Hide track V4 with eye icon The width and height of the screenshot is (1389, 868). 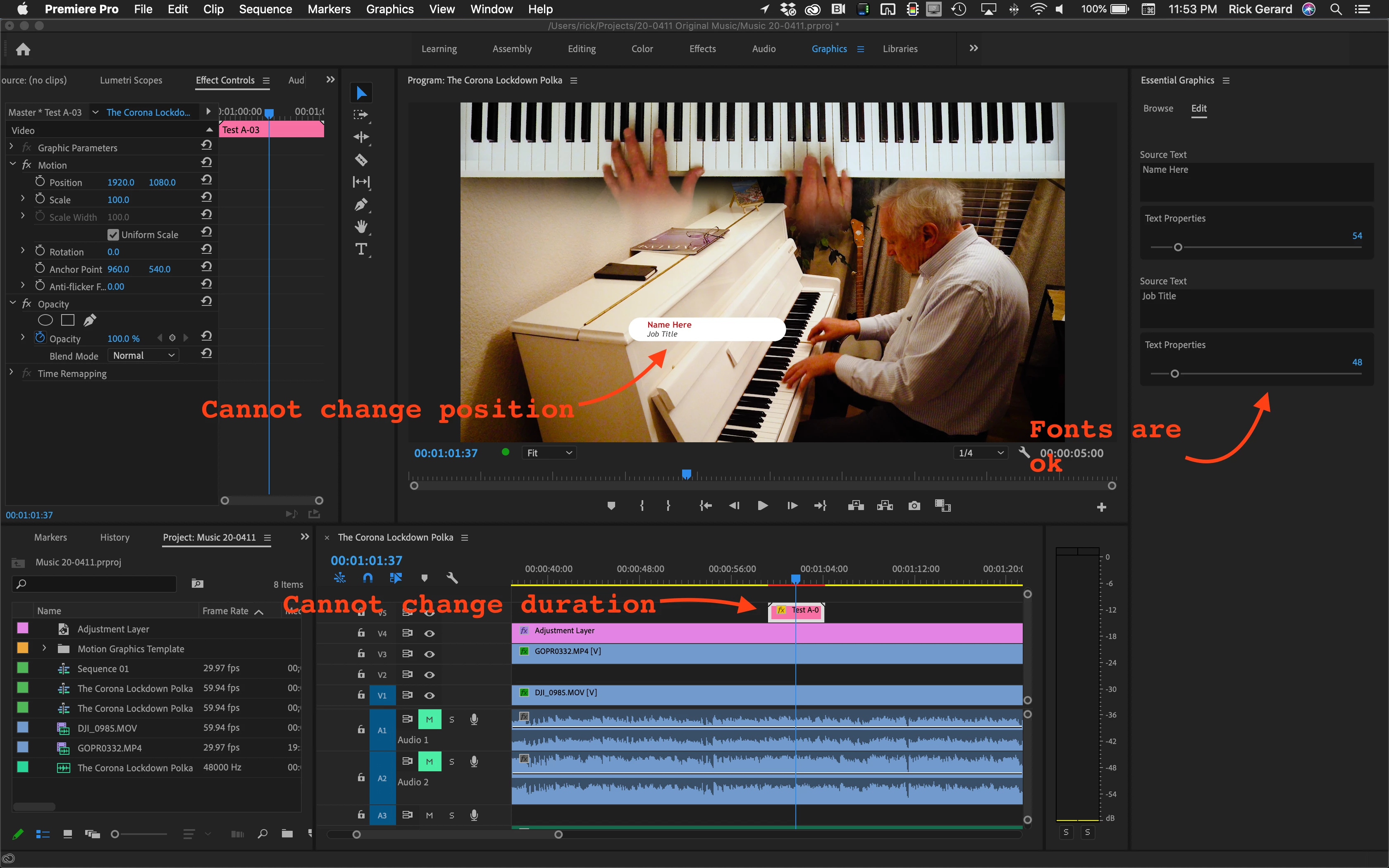tap(430, 634)
